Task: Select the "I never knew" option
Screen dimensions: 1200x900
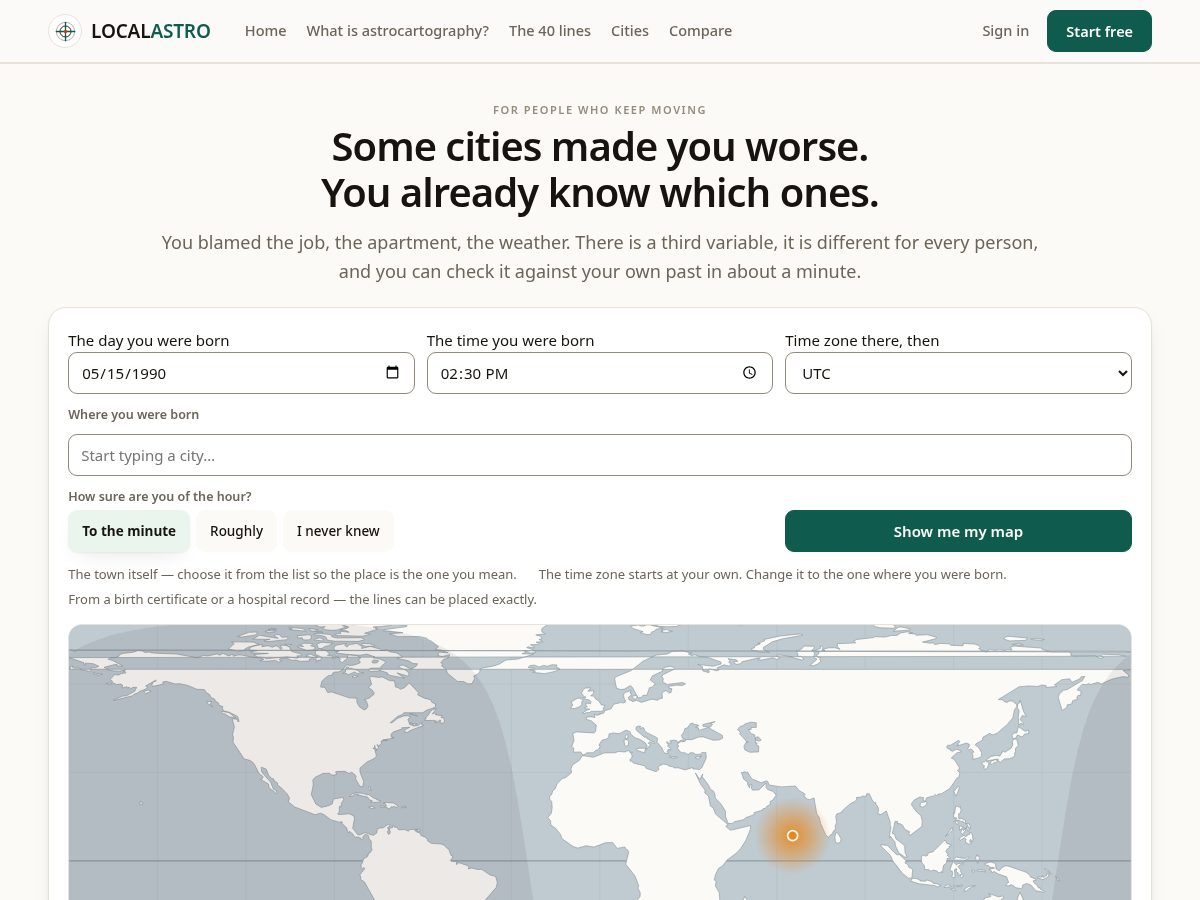Action: (338, 531)
